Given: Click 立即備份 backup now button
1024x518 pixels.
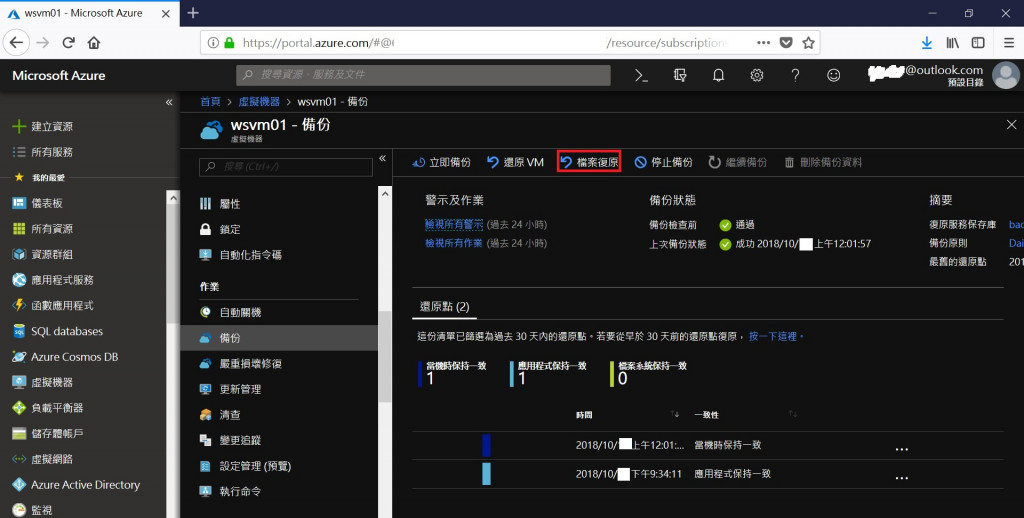Looking at the screenshot, I should 441,163.
